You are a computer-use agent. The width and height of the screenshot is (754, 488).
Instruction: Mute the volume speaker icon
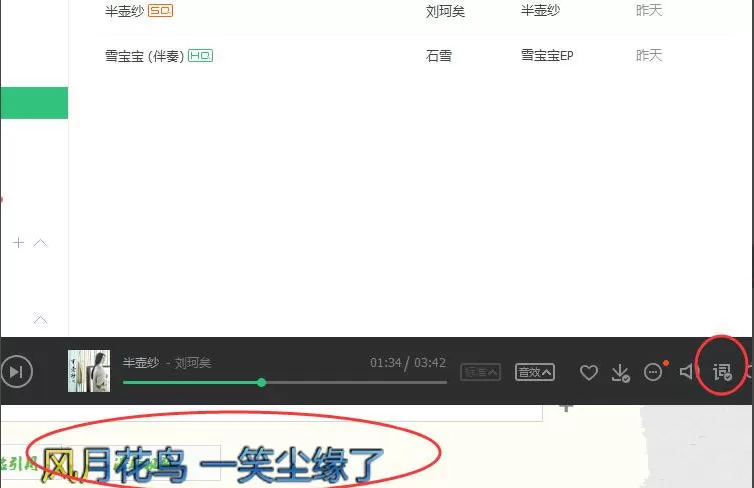coord(687,372)
